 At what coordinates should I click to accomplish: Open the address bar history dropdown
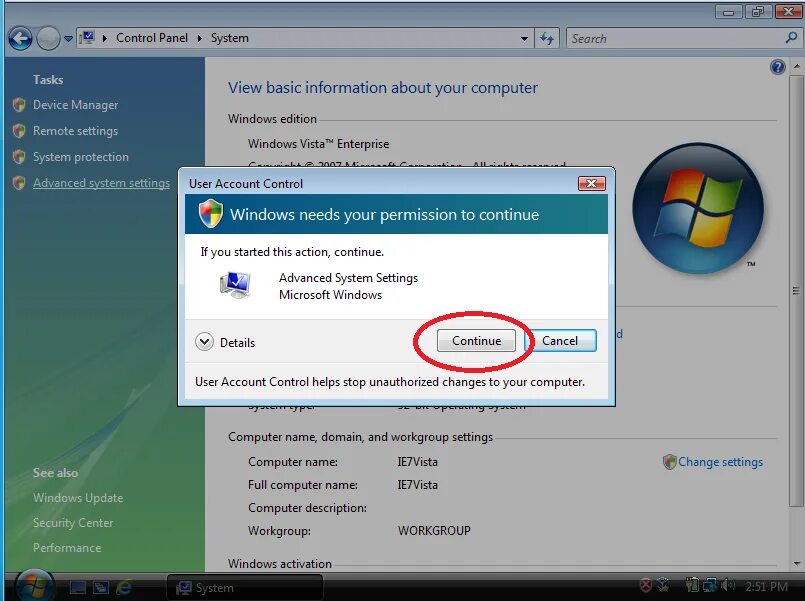pyautogui.click(x=524, y=38)
